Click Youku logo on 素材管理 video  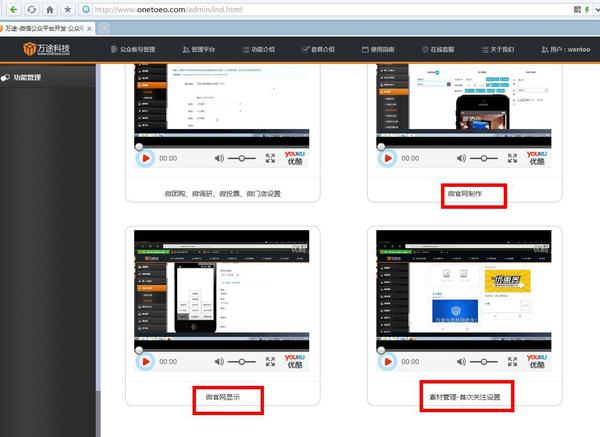tap(536, 361)
